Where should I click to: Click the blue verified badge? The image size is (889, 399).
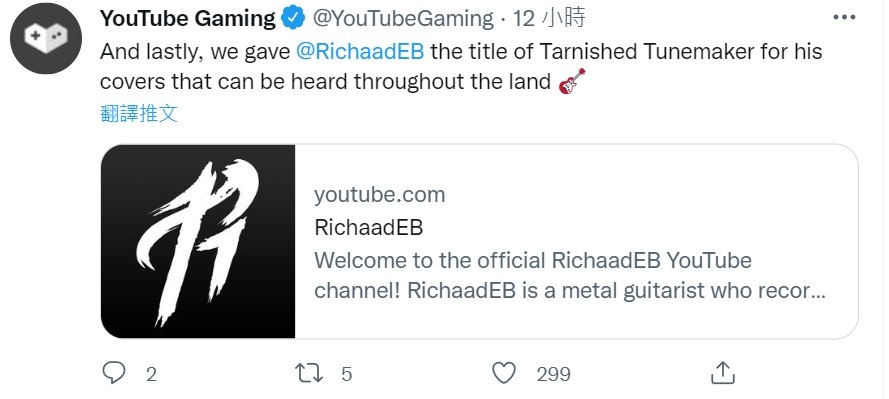[293, 19]
